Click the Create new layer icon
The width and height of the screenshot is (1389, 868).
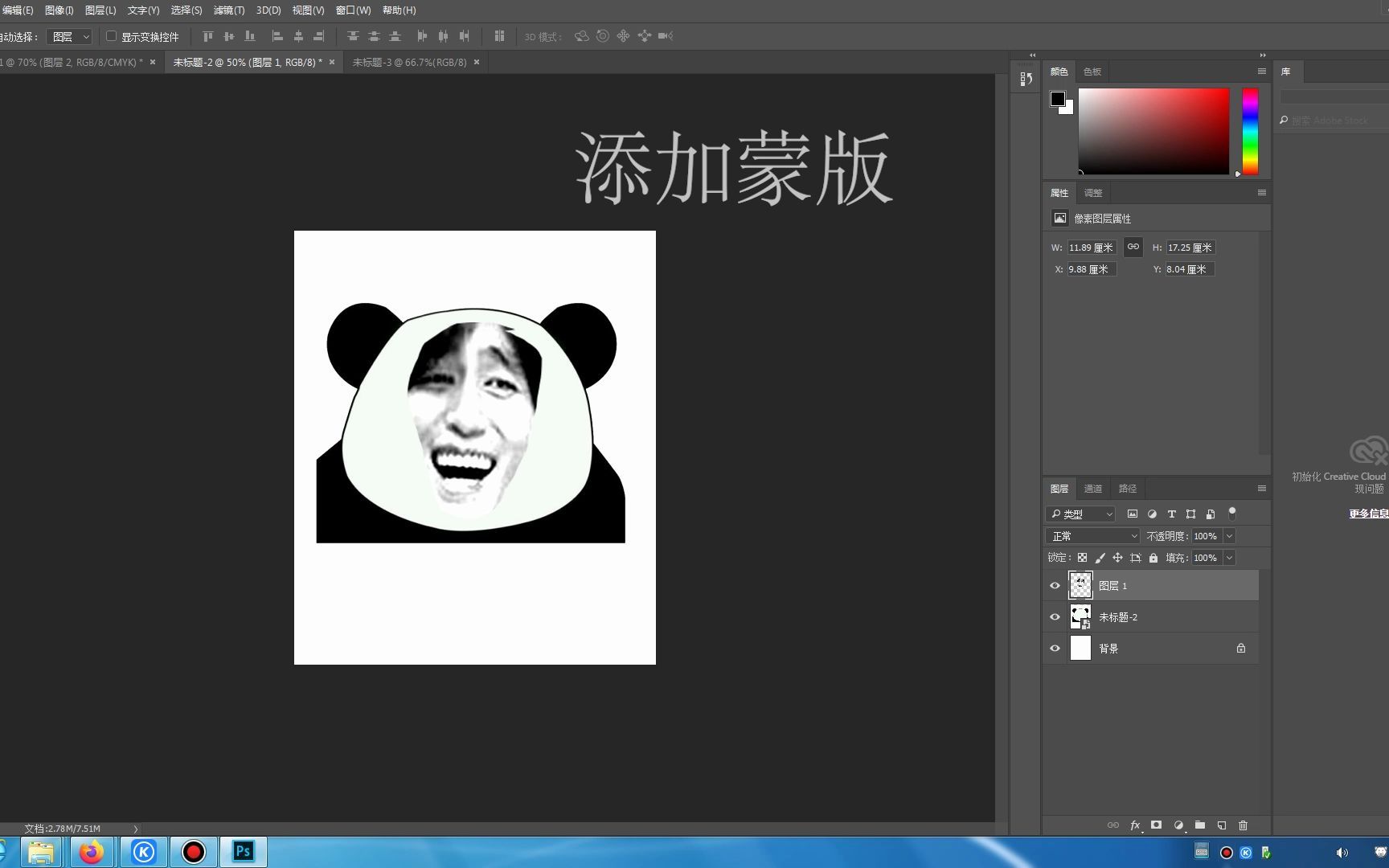(1222, 825)
